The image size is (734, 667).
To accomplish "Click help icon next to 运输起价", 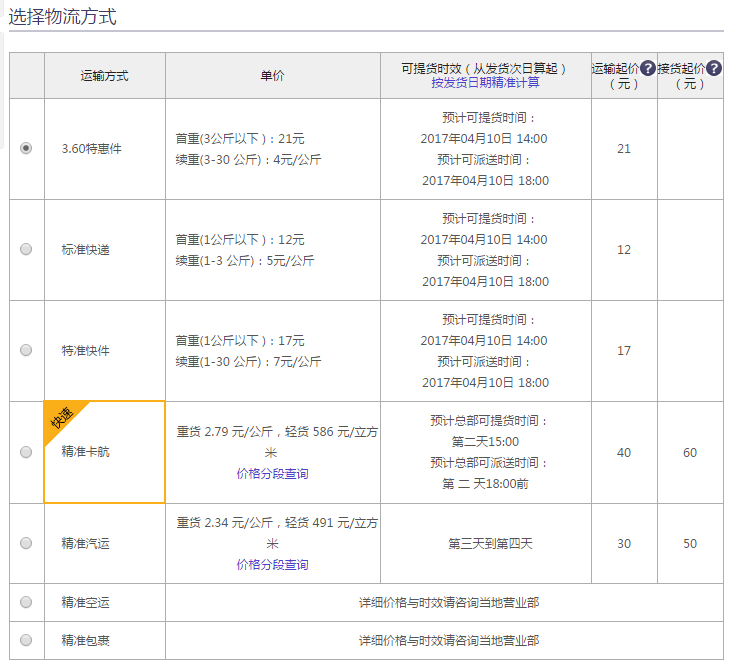I will coord(647,68).
